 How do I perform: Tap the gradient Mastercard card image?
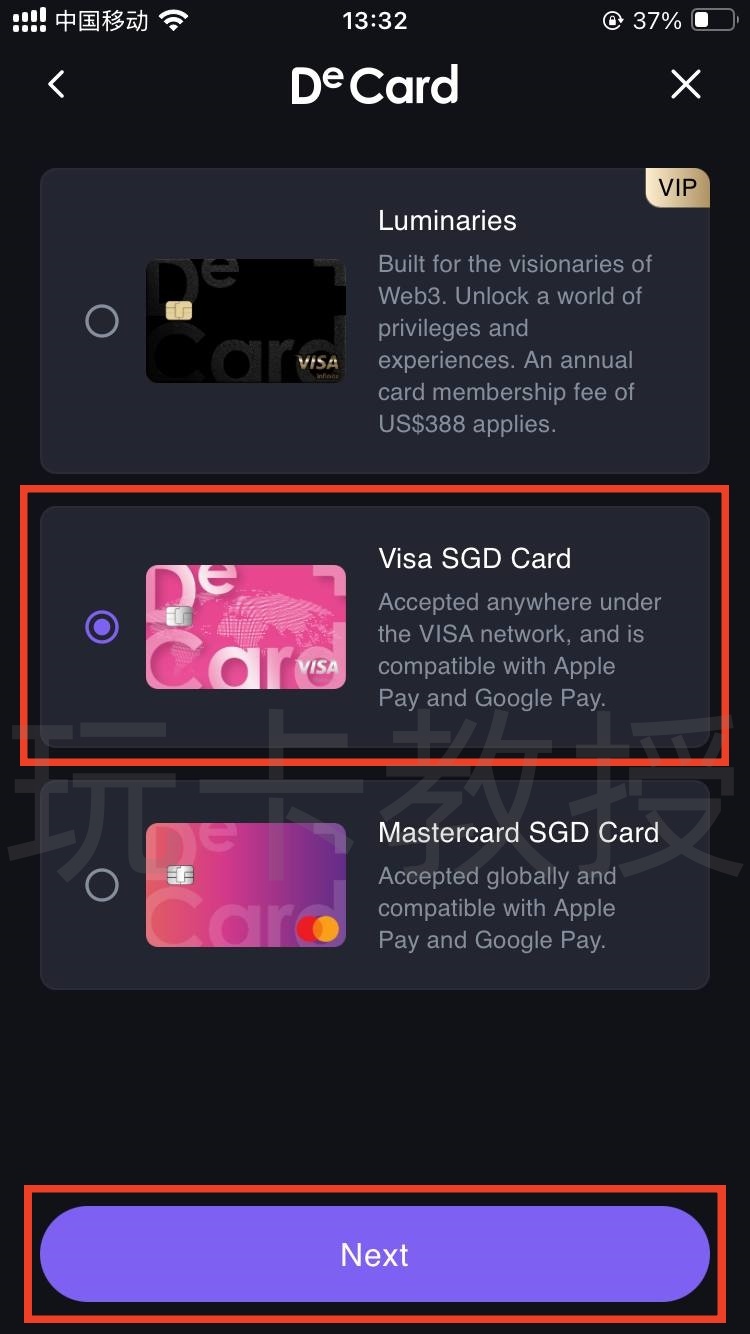246,885
